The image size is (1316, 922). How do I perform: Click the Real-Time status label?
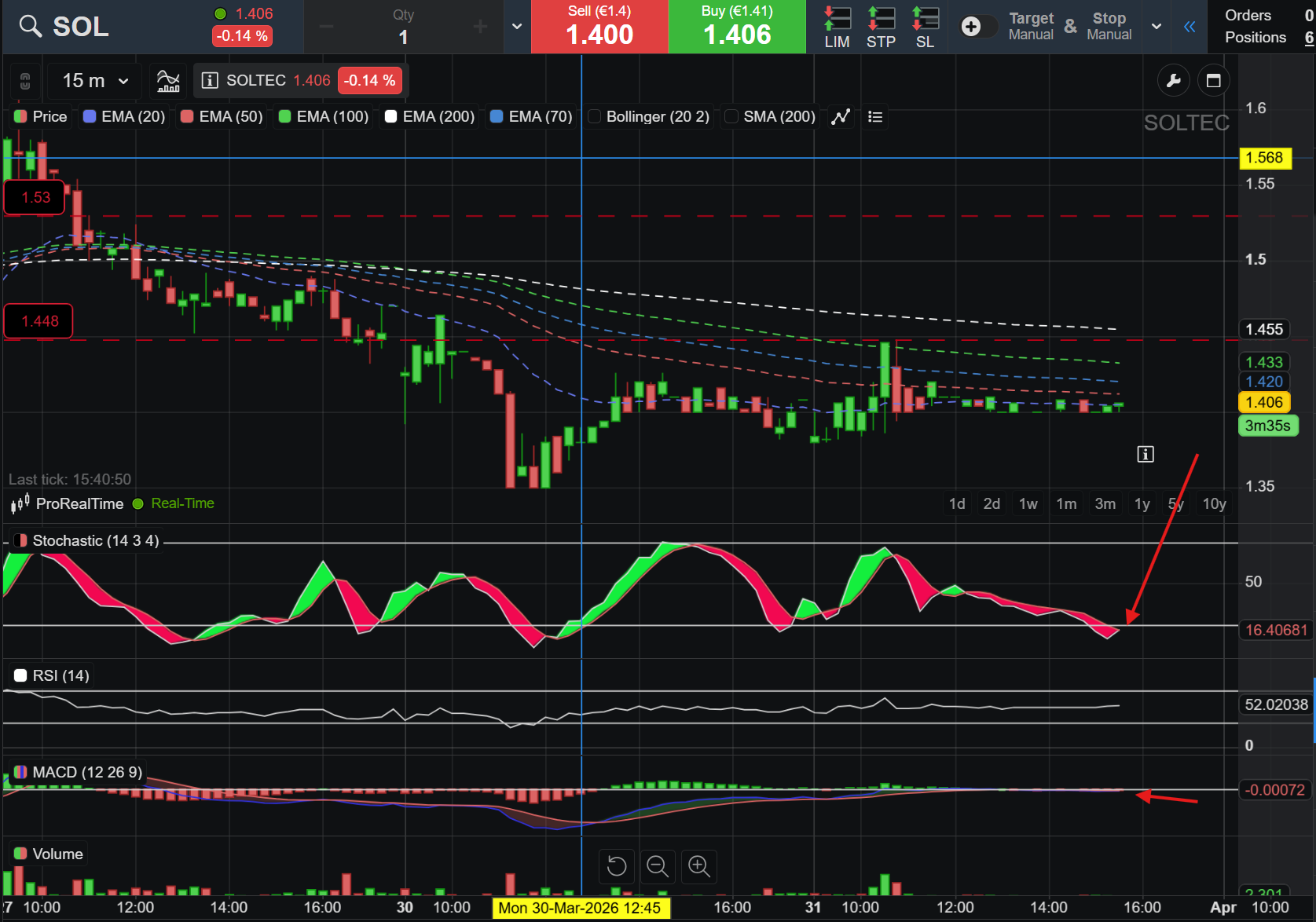tap(182, 503)
